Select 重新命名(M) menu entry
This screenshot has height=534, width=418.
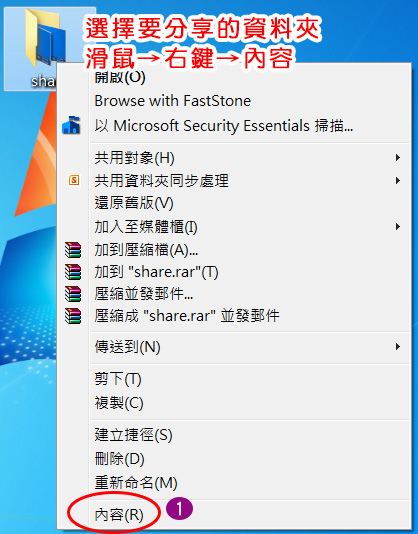point(136,483)
